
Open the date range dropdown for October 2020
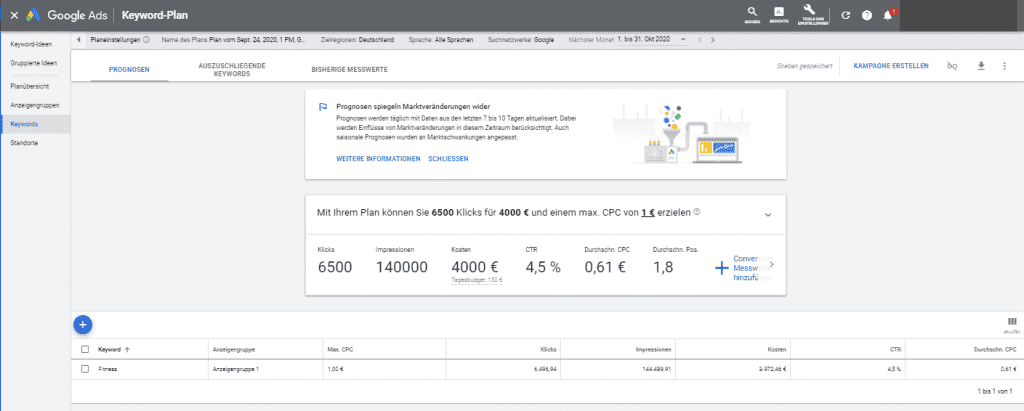[x=686, y=40]
